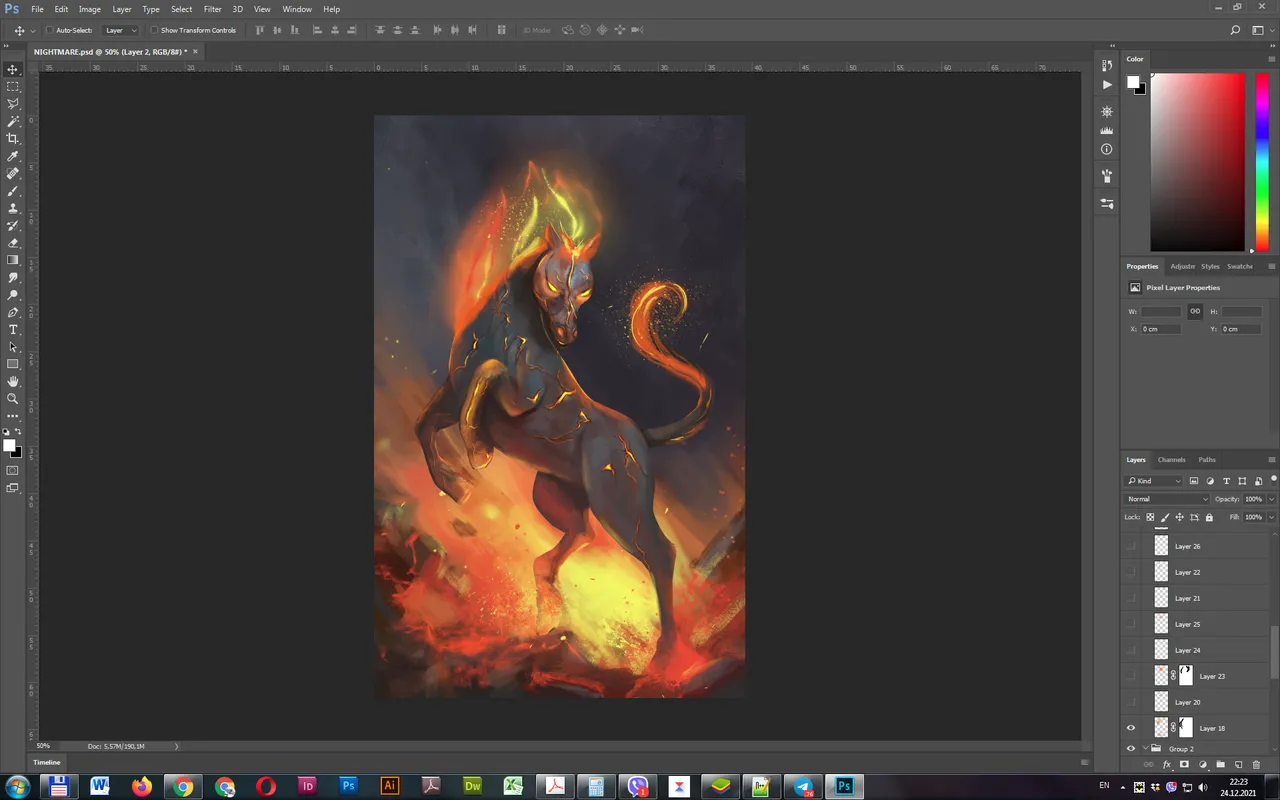Select the Rectangular Marquee tool
Screen dimensions: 1280x800
(13, 87)
